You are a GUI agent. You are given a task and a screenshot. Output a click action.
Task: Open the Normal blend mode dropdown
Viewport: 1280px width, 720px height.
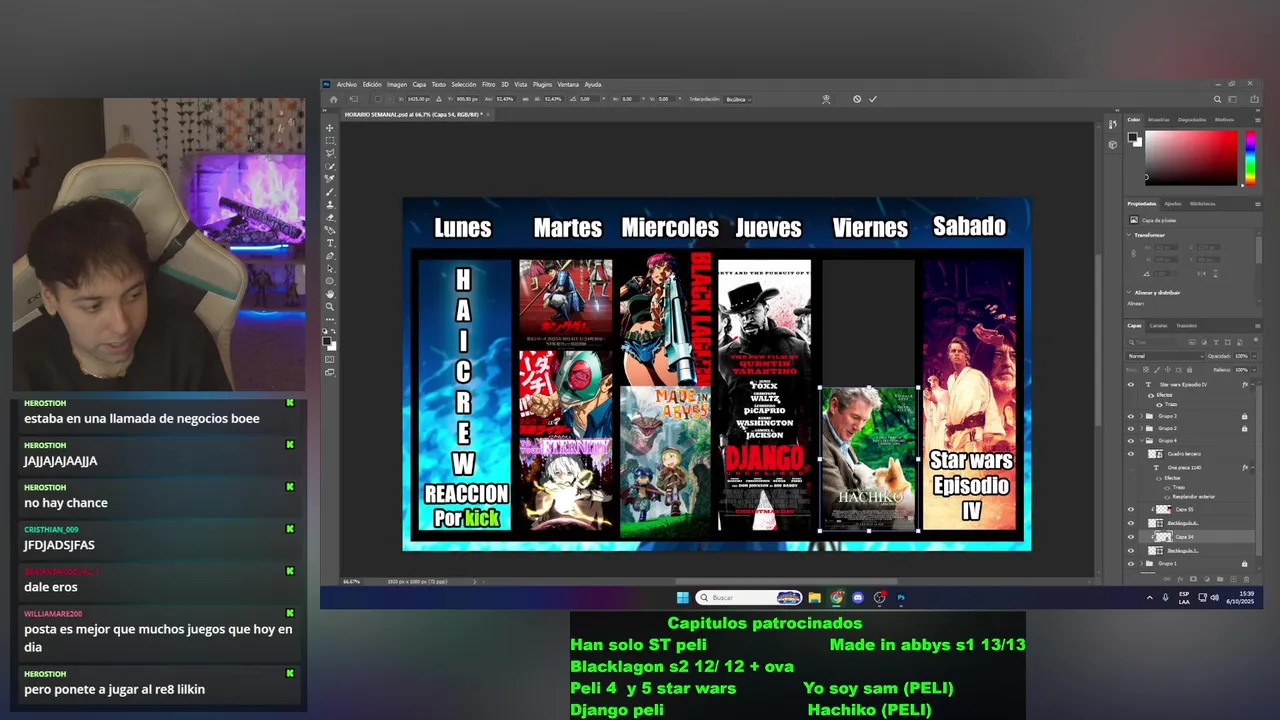(1166, 356)
